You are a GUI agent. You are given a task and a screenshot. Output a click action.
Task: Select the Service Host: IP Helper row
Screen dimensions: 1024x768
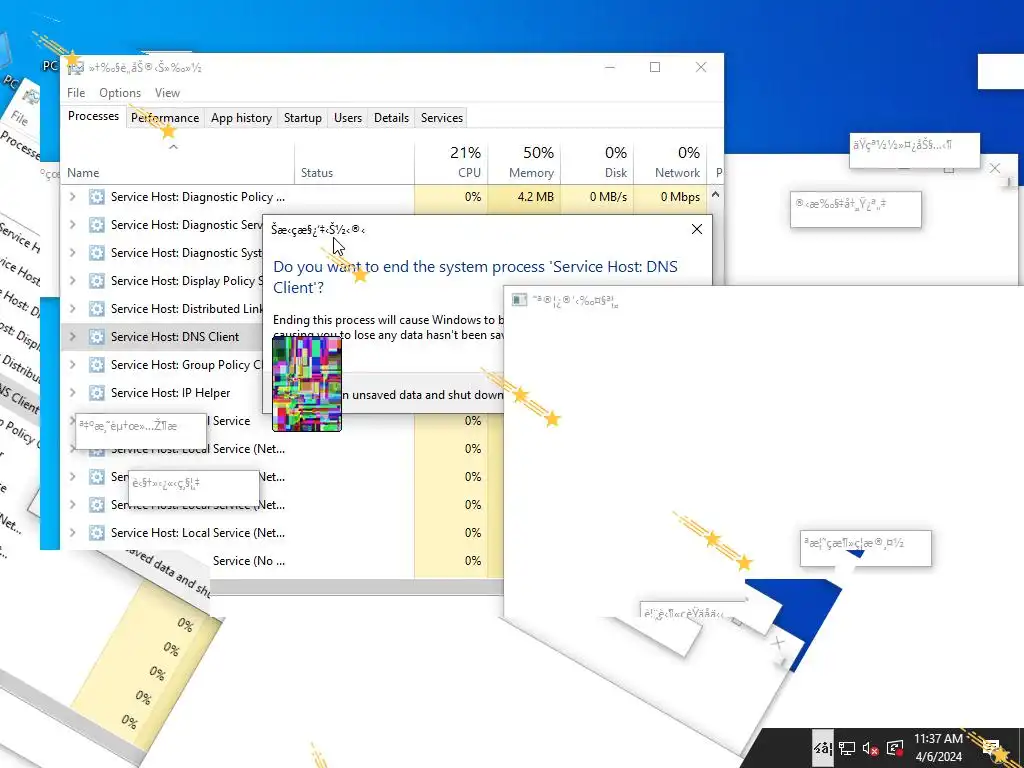(x=162, y=393)
